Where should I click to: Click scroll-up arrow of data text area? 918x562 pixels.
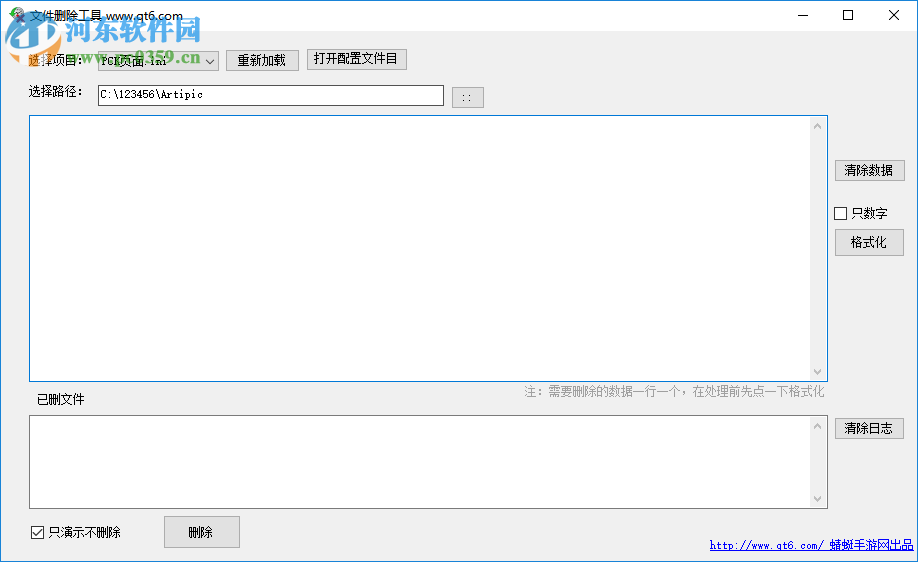(817, 126)
